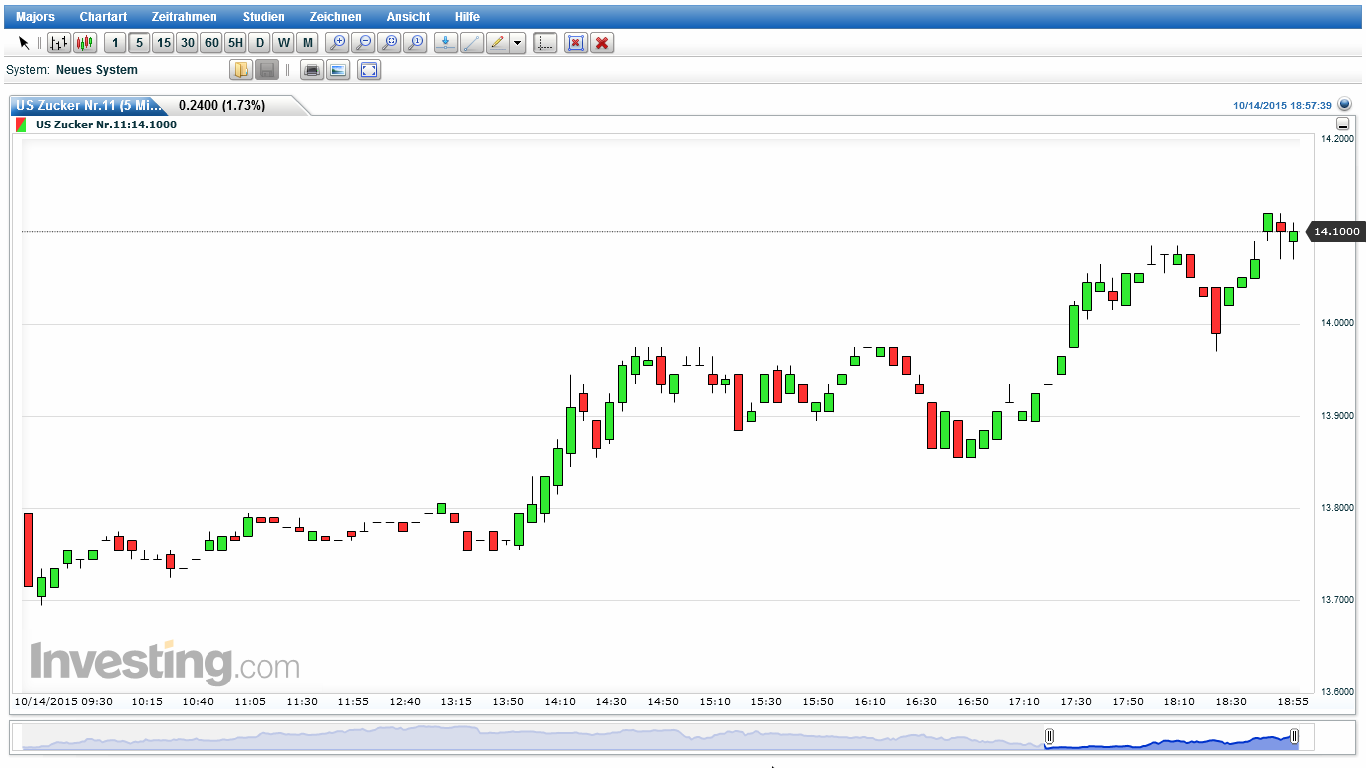Select the US Zucker Nr.11 chart tab
Screen dimensions: 1366x768
pos(88,105)
